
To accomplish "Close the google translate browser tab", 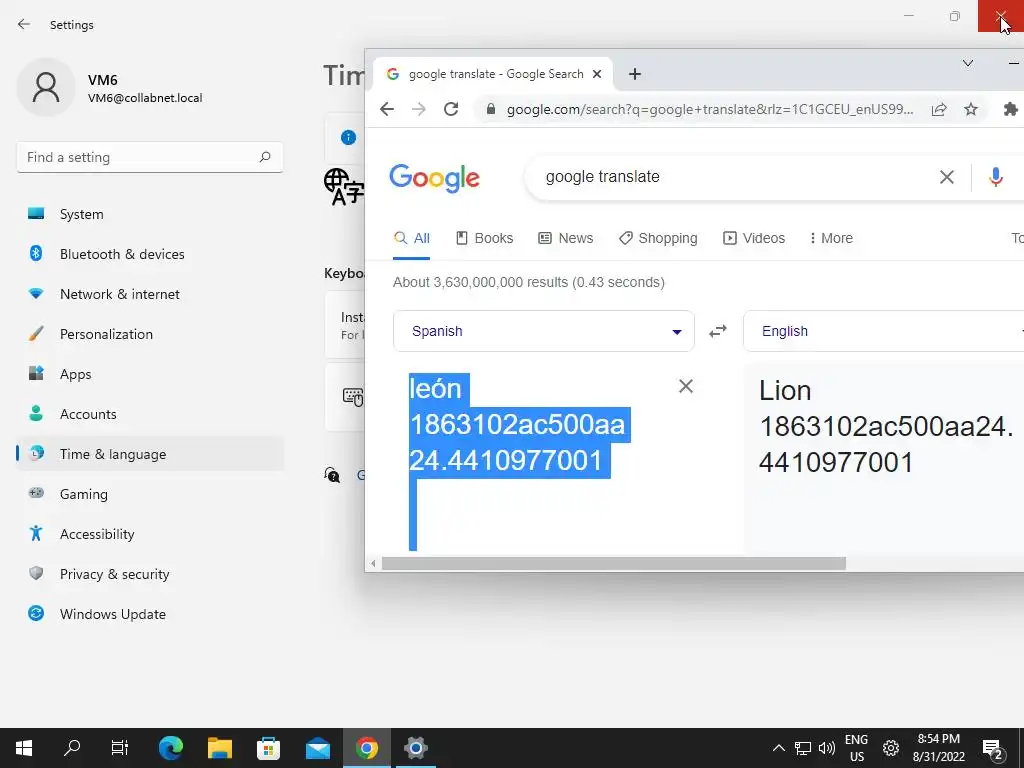I will (x=597, y=74).
